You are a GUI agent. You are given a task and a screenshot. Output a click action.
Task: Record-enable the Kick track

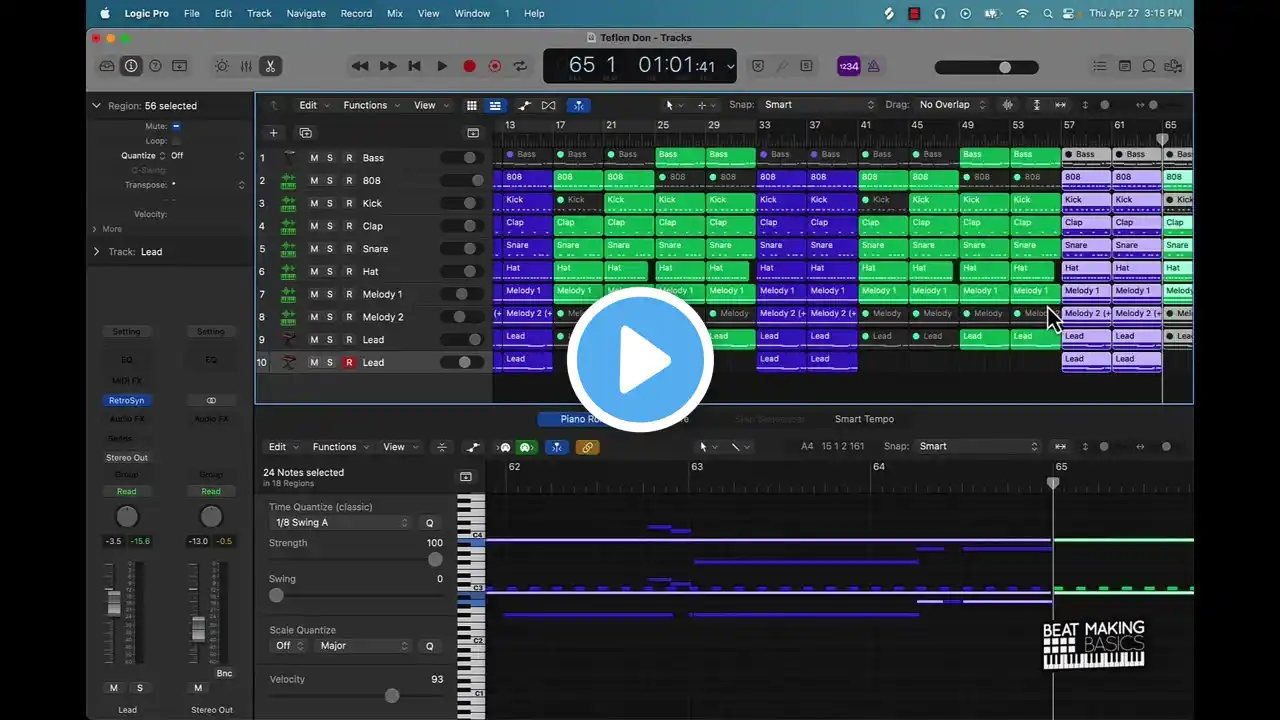click(349, 204)
